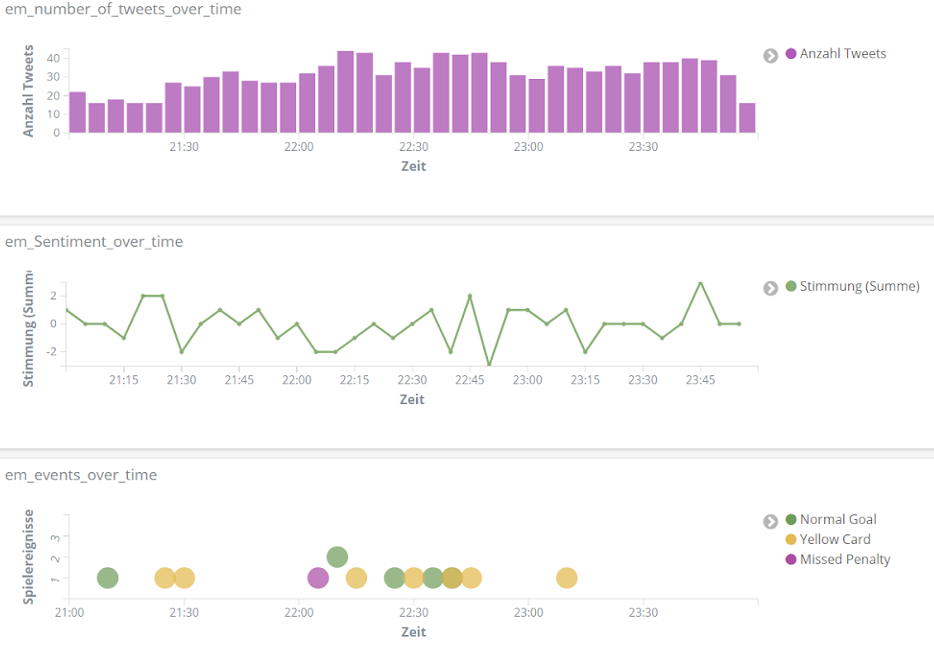This screenshot has width=934, height=662.
Task: Click the highest sentiment peak near 23:45
Action: click(x=700, y=283)
